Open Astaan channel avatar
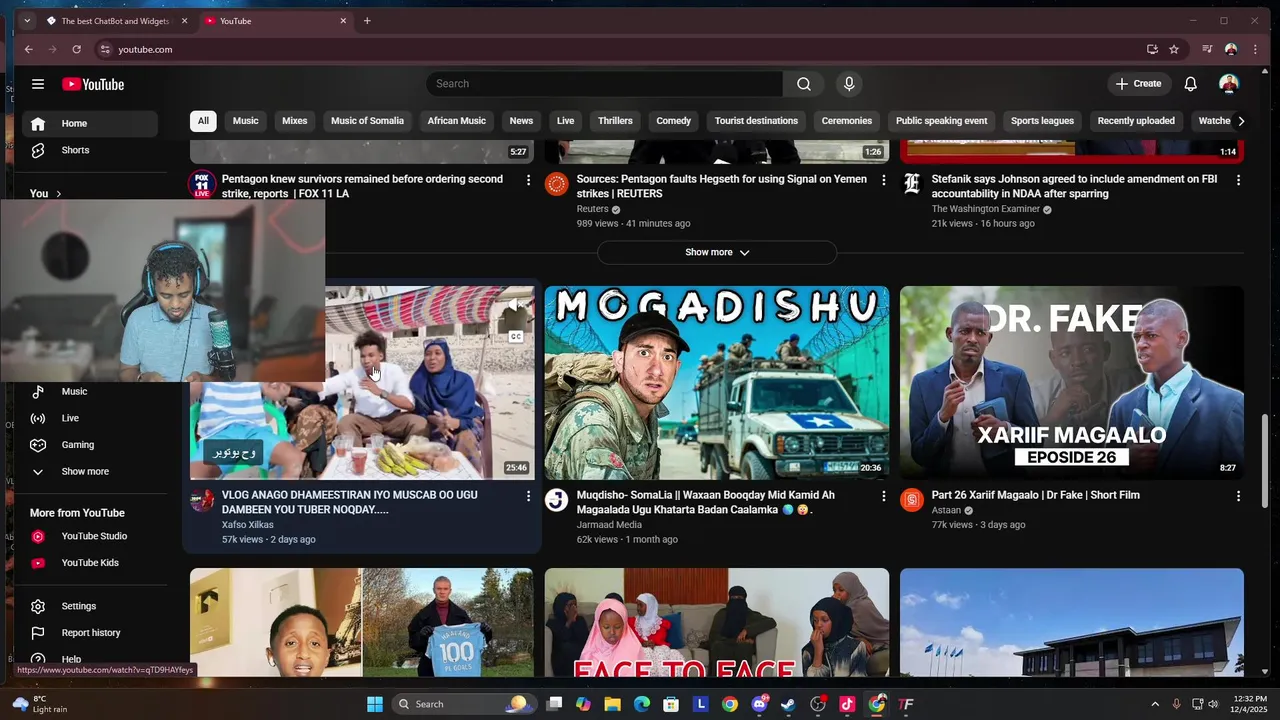The image size is (1280, 720). point(911,500)
